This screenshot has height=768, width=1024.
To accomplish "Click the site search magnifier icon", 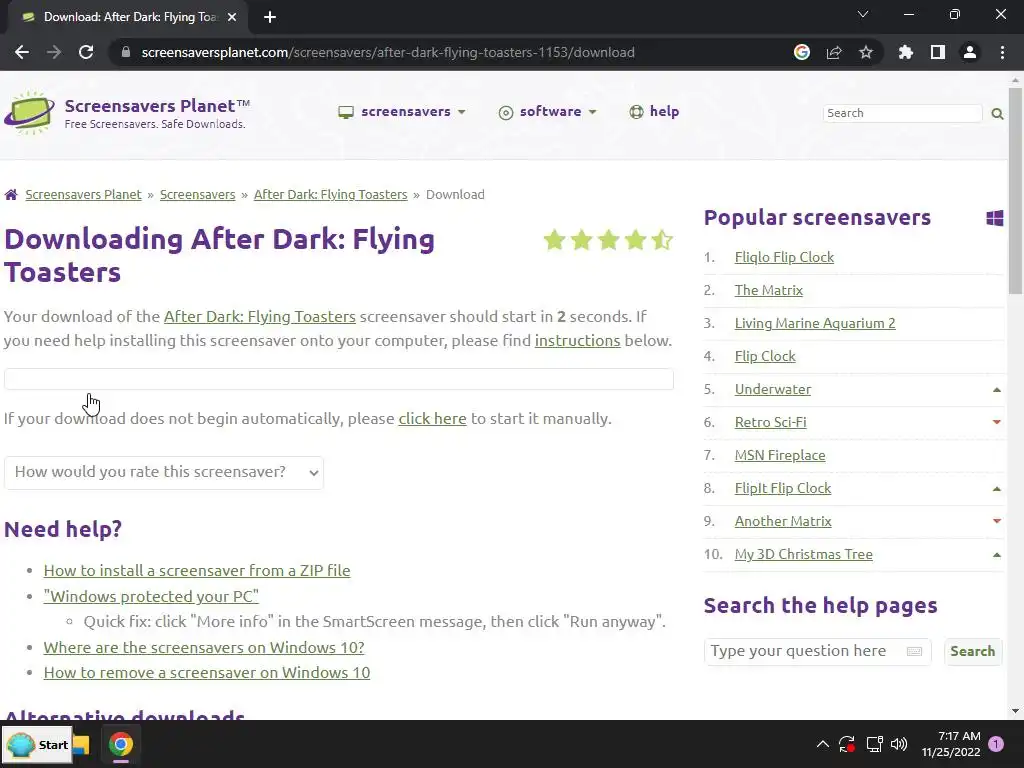I will point(997,114).
